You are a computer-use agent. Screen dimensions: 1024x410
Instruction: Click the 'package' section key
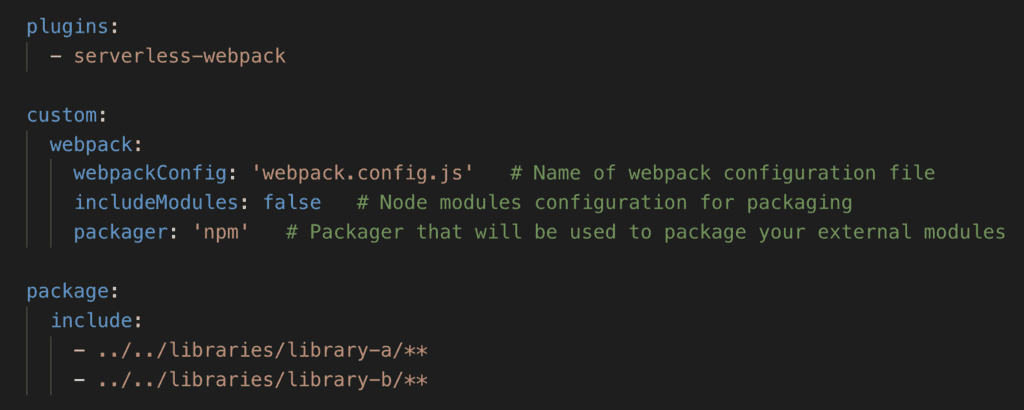pyautogui.click(x=68, y=292)
